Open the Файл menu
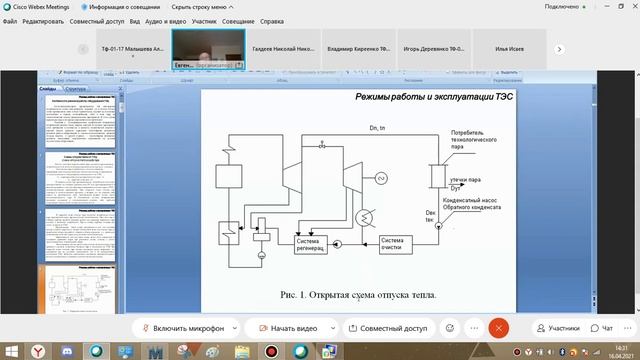The image size is (640, 360). coord(10,21)
